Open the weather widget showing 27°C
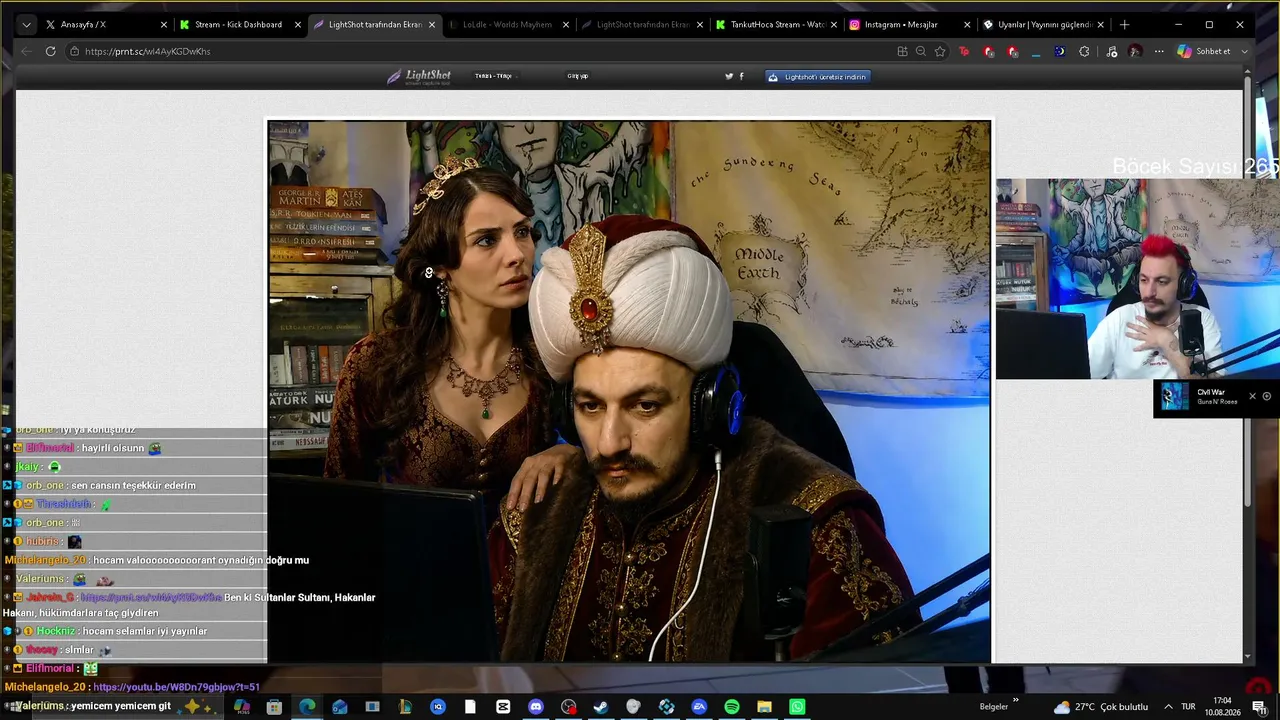Screen dimensions: 1280x720 1101,707
